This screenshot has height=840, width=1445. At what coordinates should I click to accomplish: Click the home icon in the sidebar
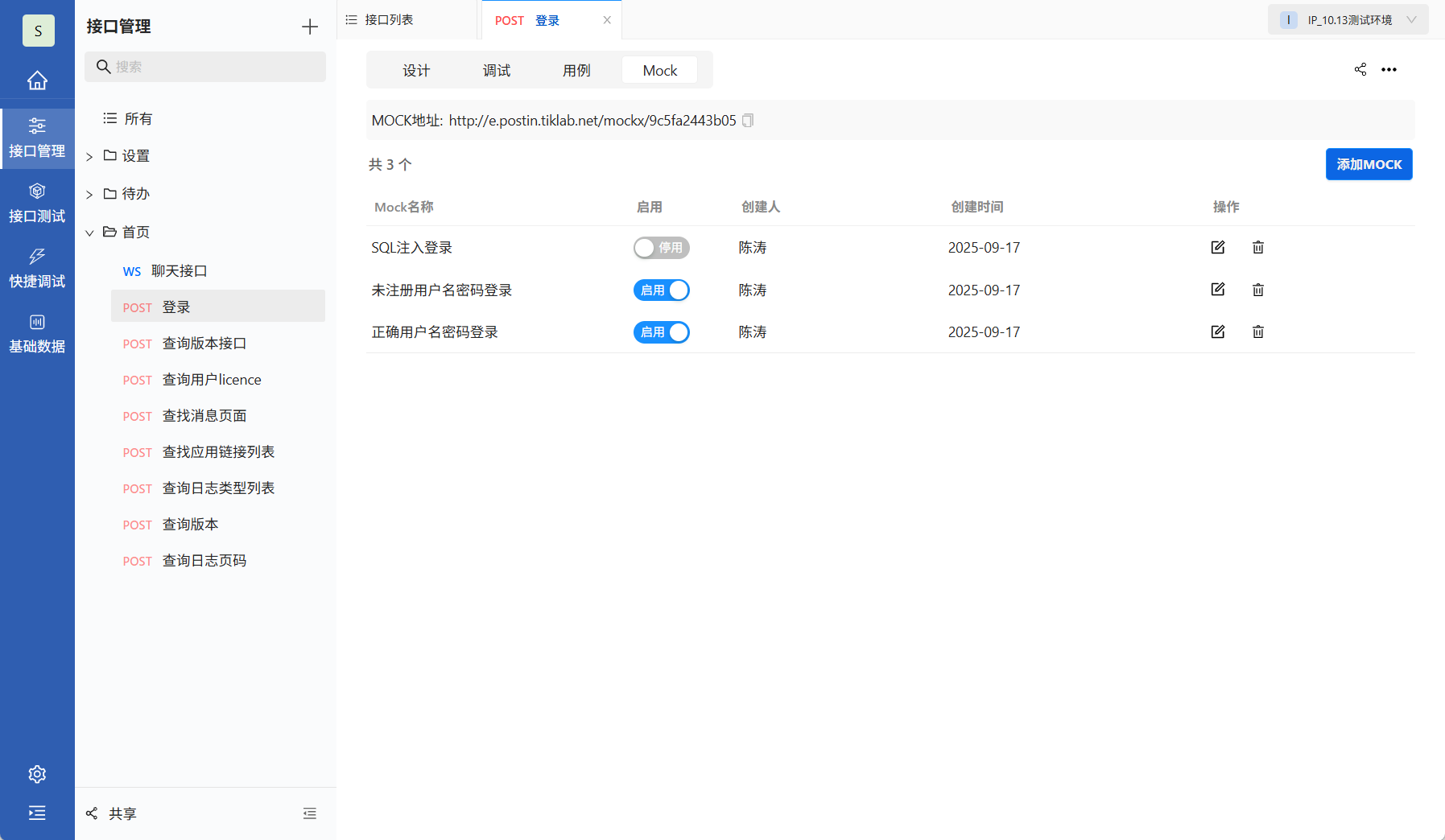(x=37, y=80)
